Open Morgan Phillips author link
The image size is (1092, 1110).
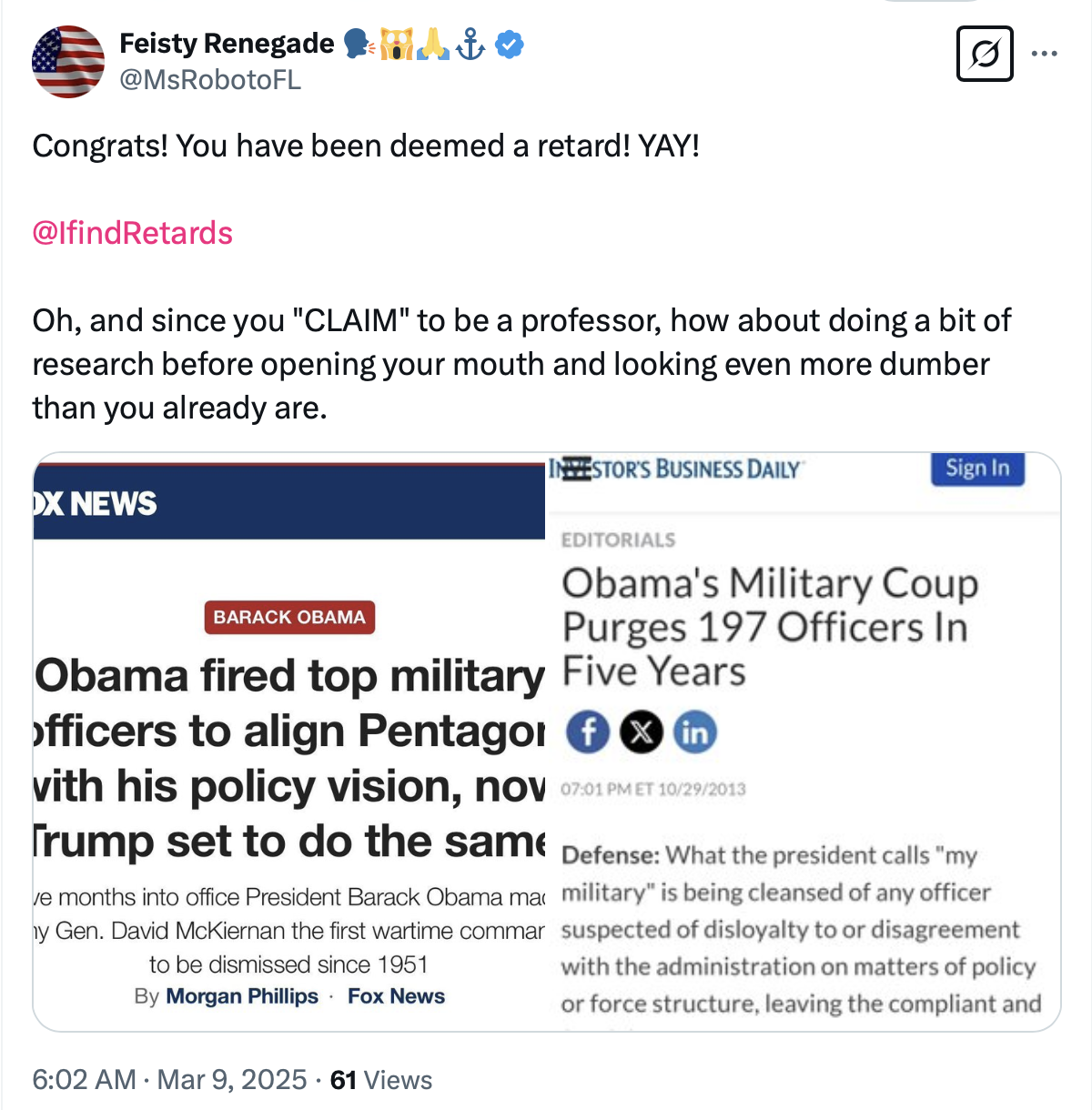[x=242, y=996]
